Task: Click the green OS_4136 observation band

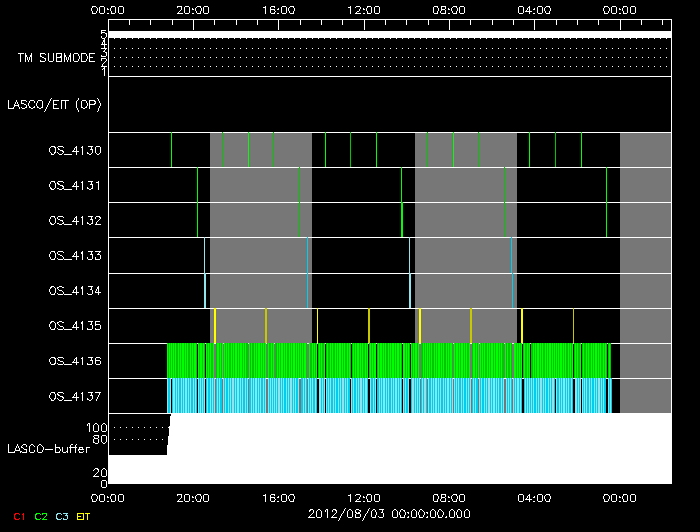Action: click(389, 361)
